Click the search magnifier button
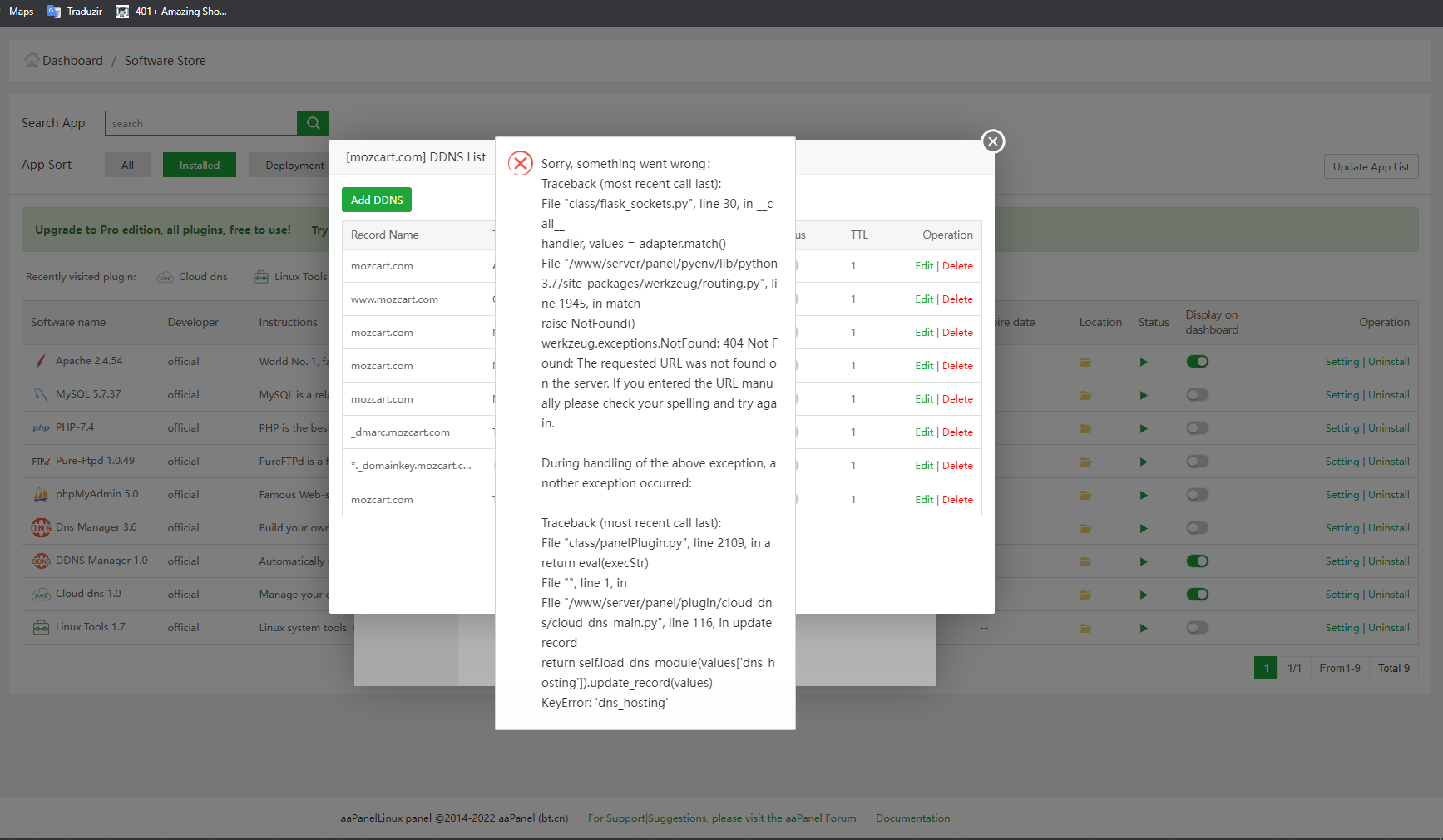This screenshot has width=1443, height=840. click(314, 123)
